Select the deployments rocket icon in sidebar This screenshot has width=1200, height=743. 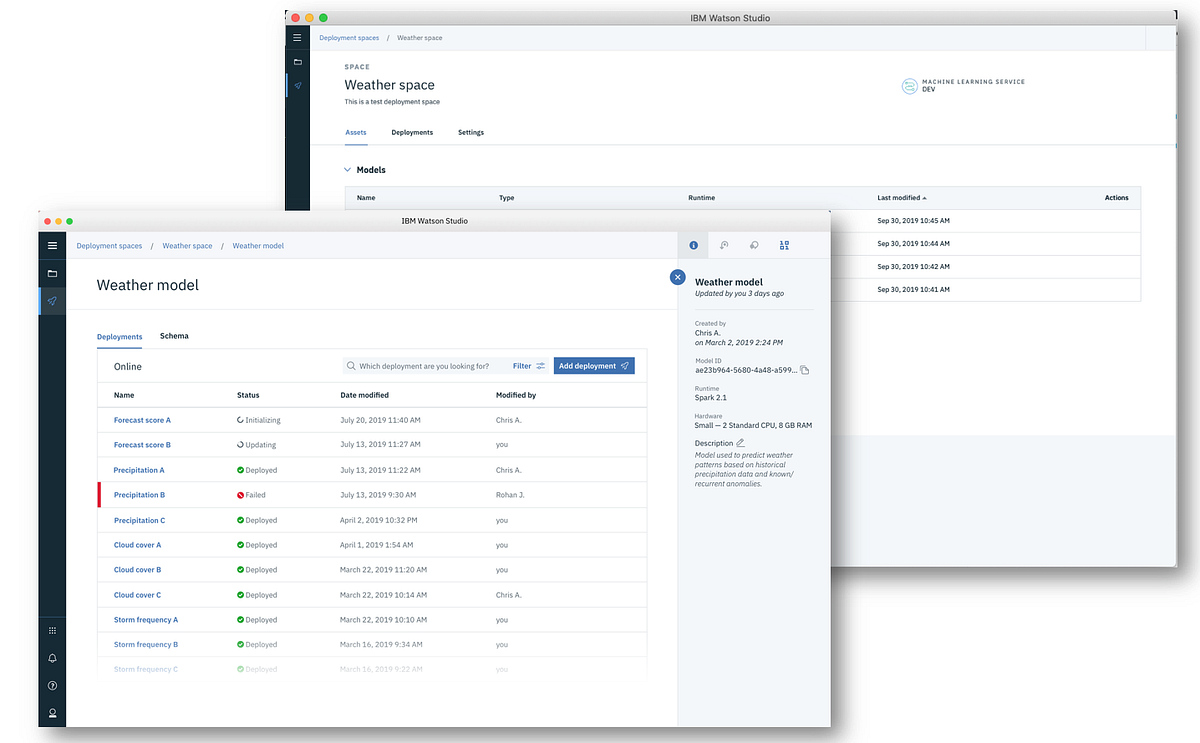coord(52,300)
